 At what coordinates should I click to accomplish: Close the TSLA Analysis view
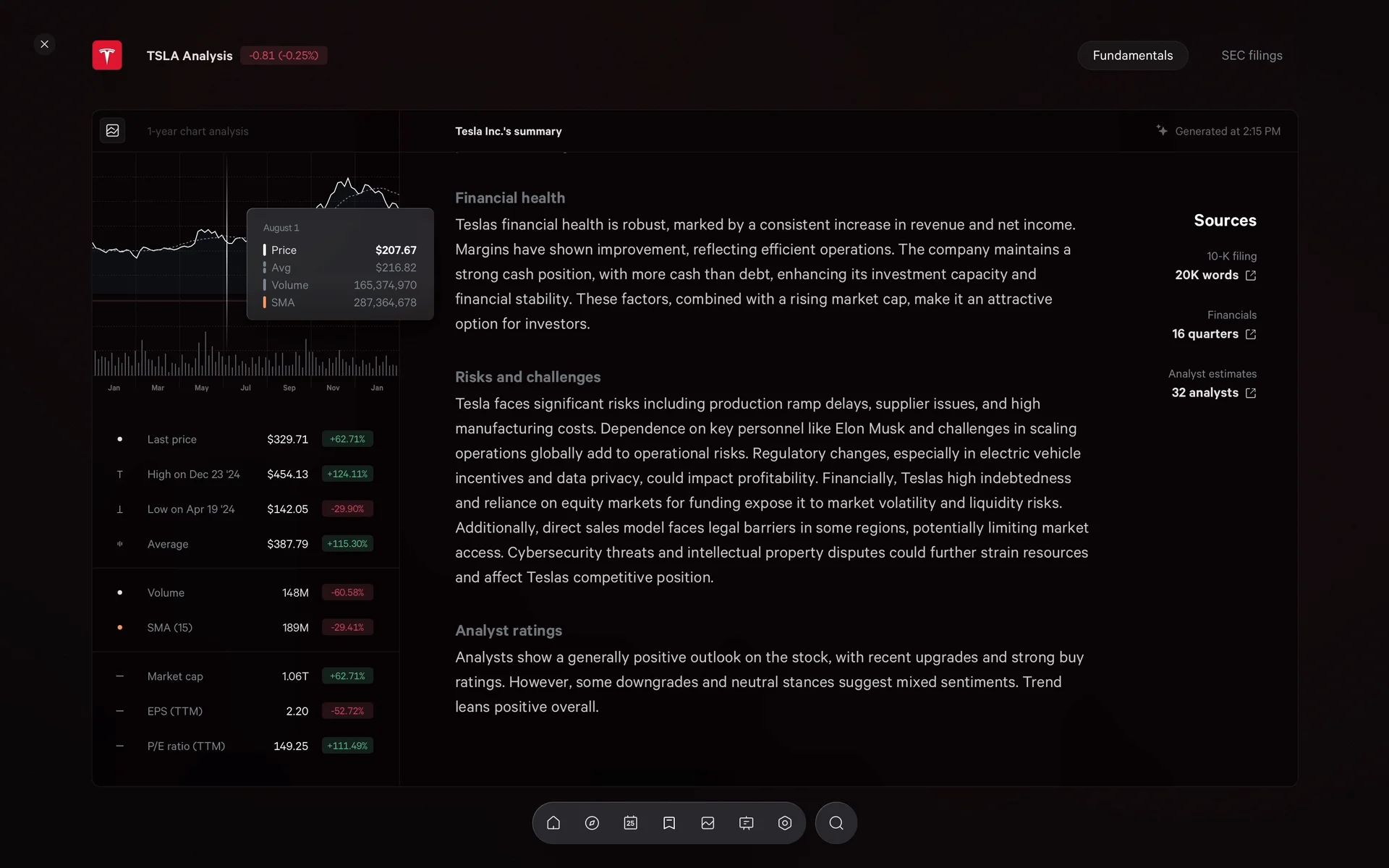click(45, 44)
